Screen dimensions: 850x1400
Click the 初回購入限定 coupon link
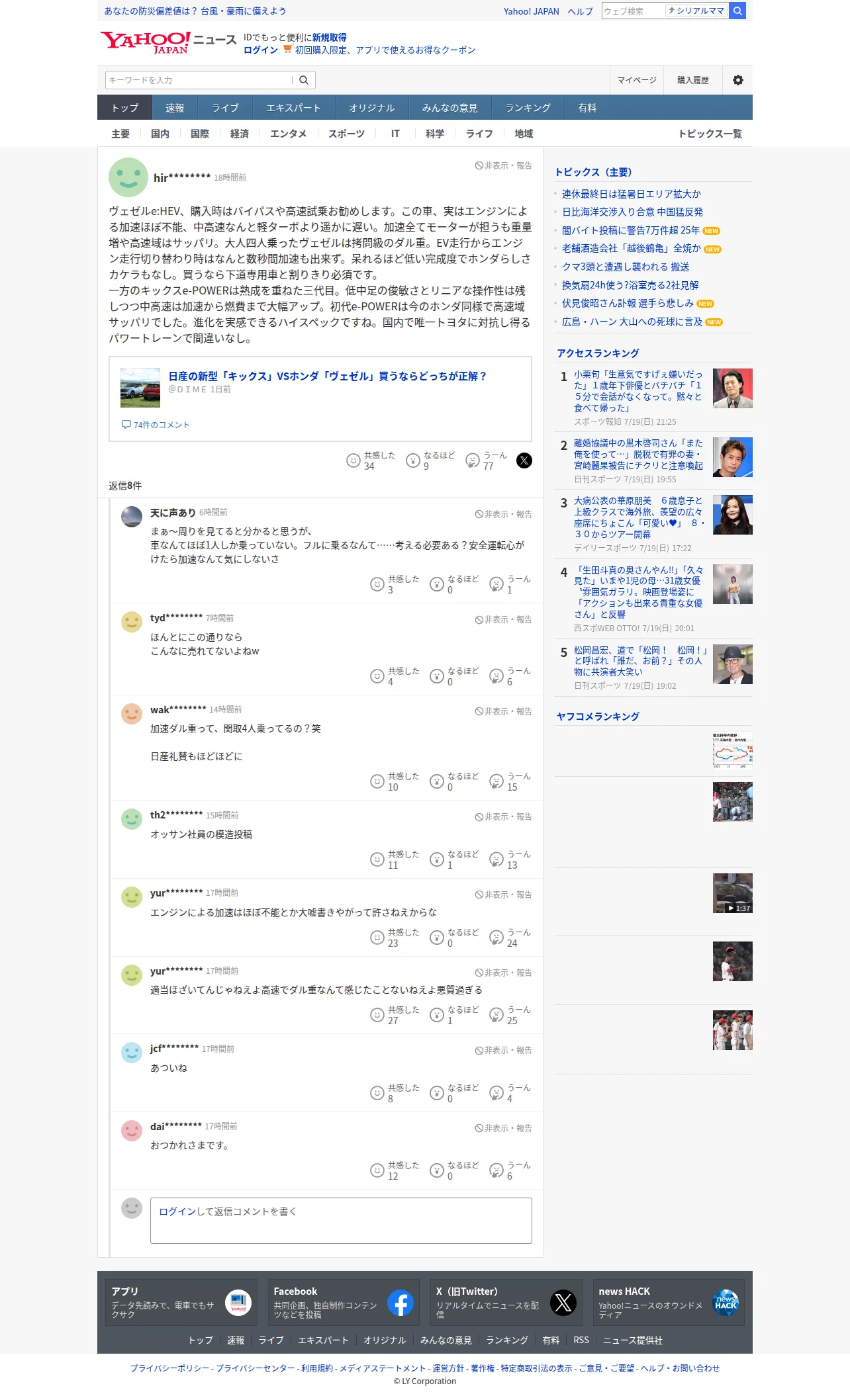(x=385, y=50)
